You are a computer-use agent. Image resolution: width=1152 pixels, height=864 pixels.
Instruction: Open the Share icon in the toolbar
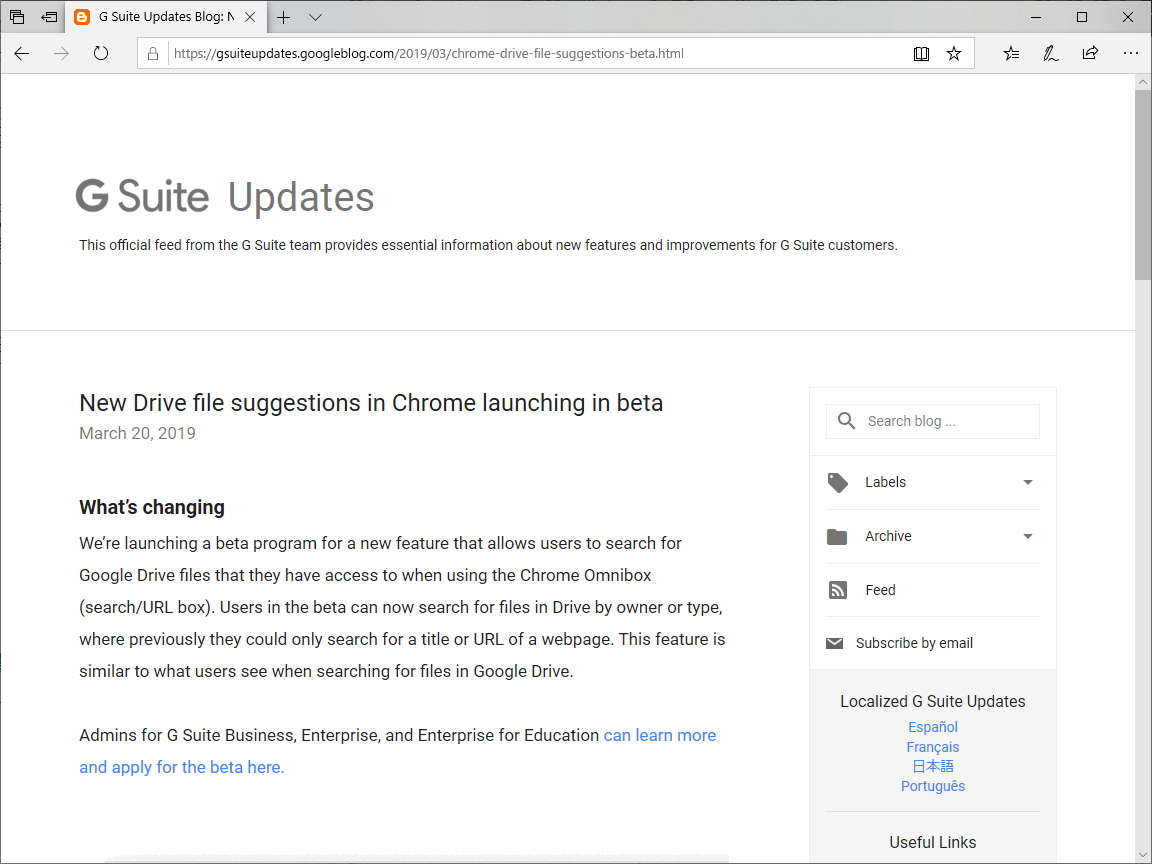coord(1090,54)
